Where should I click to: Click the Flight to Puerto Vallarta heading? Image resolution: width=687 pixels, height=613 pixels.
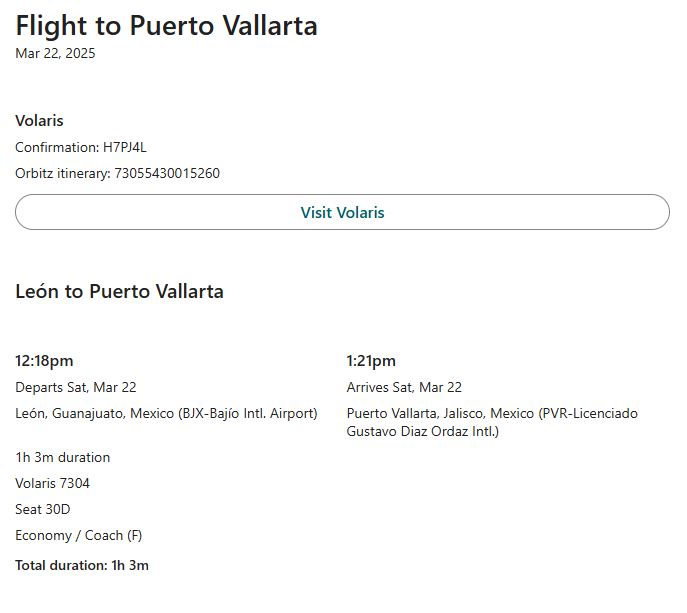point(166,26)
